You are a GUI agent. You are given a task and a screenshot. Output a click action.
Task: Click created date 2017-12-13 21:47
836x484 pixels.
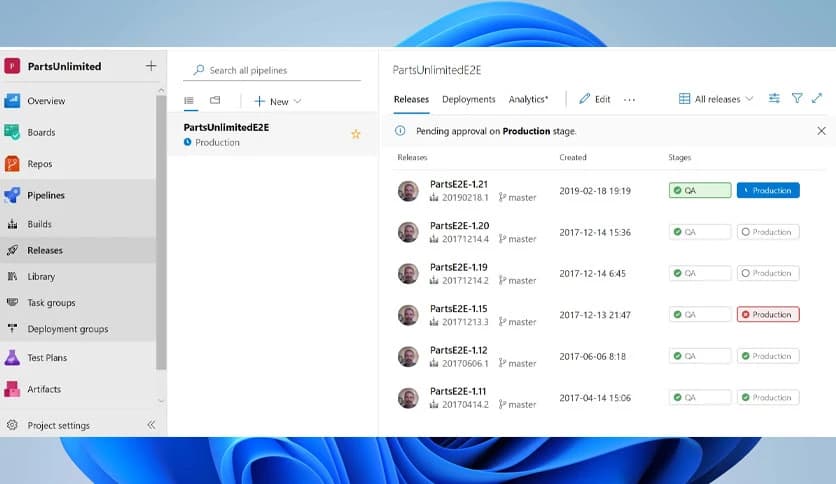595,315
